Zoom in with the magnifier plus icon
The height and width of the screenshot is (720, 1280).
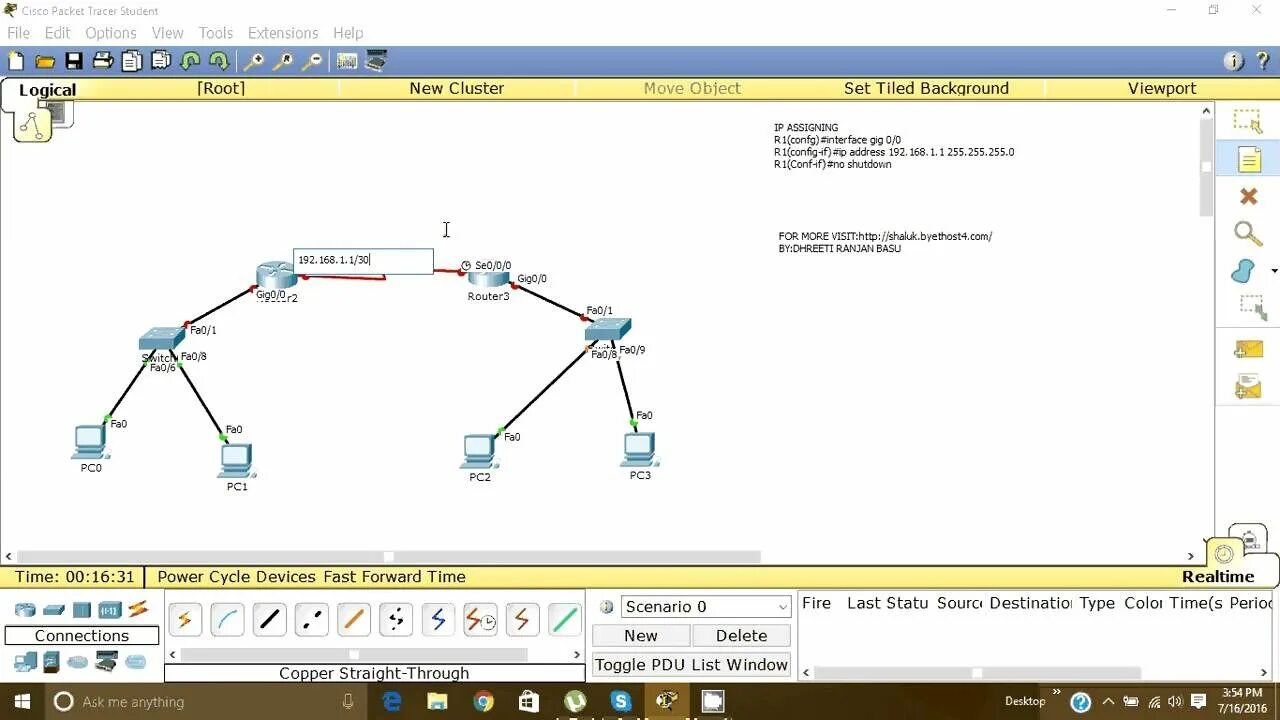pyautogui.click(x=255, y=61)
